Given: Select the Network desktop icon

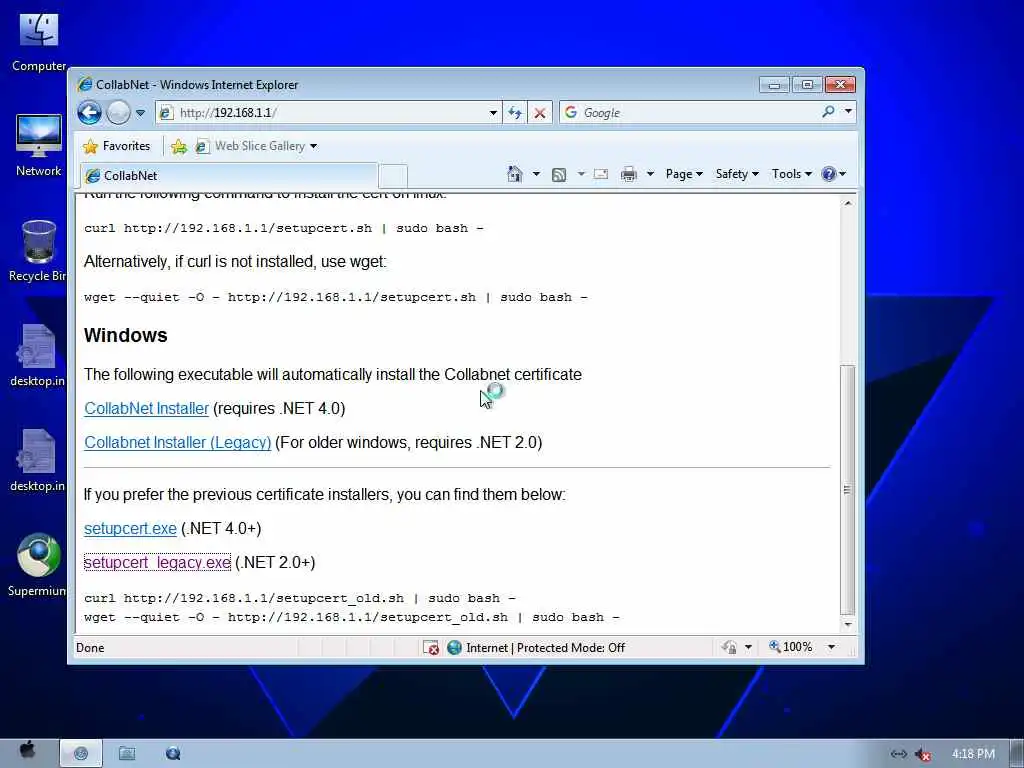Looking at the screenshot, I should 39,146.
